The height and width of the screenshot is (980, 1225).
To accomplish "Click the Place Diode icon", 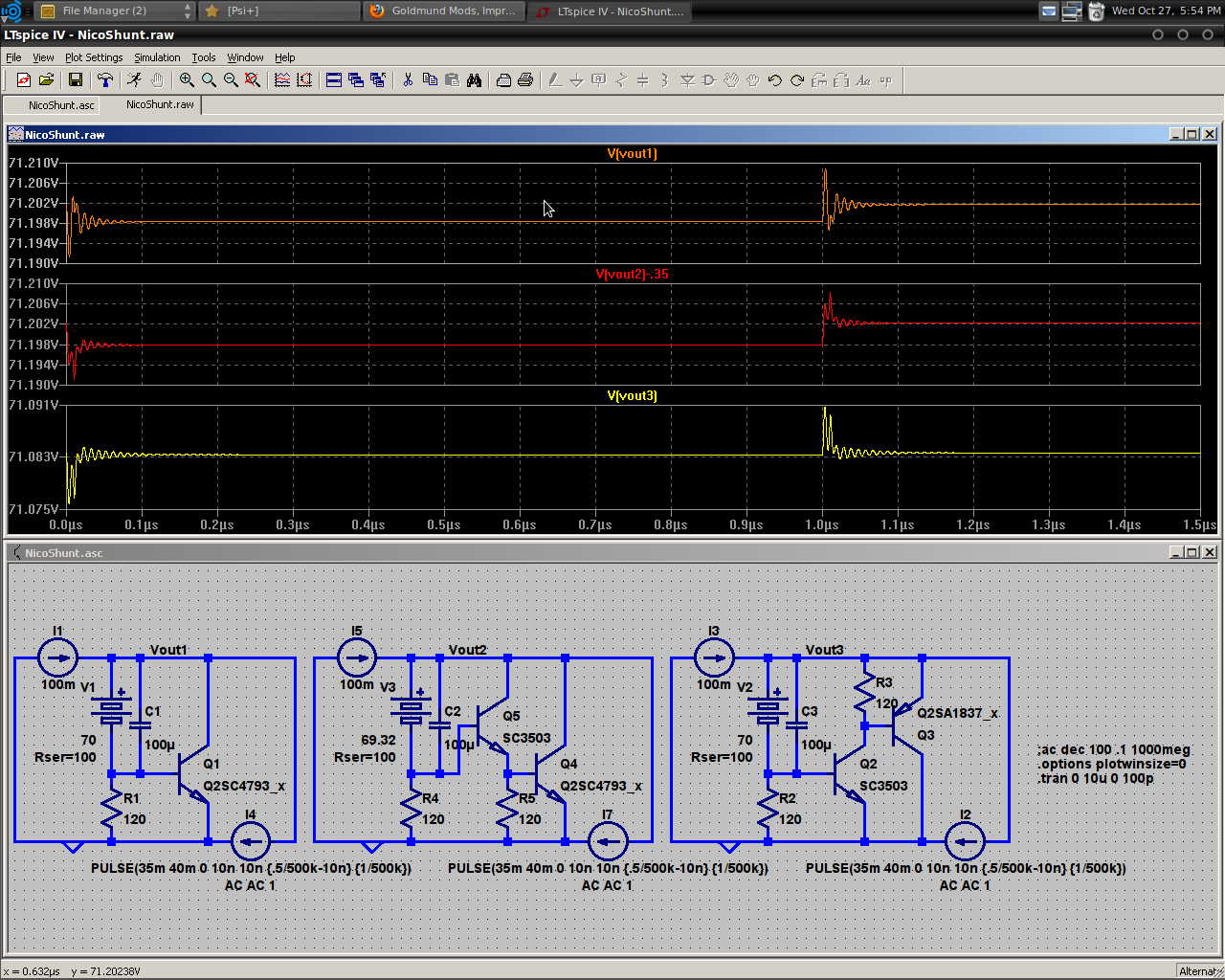I will pyautogui.click(x=687, y=80).
